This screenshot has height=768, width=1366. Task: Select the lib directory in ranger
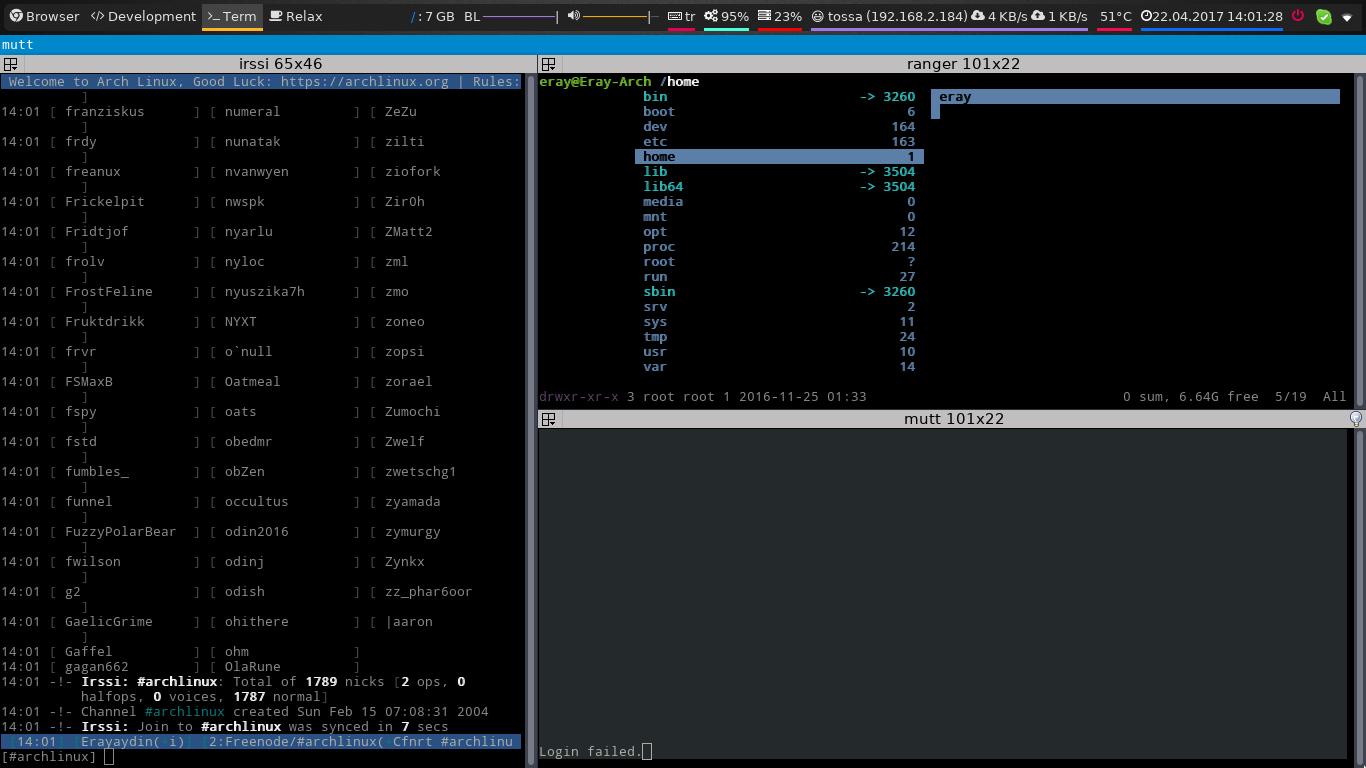tap(779, 172)
